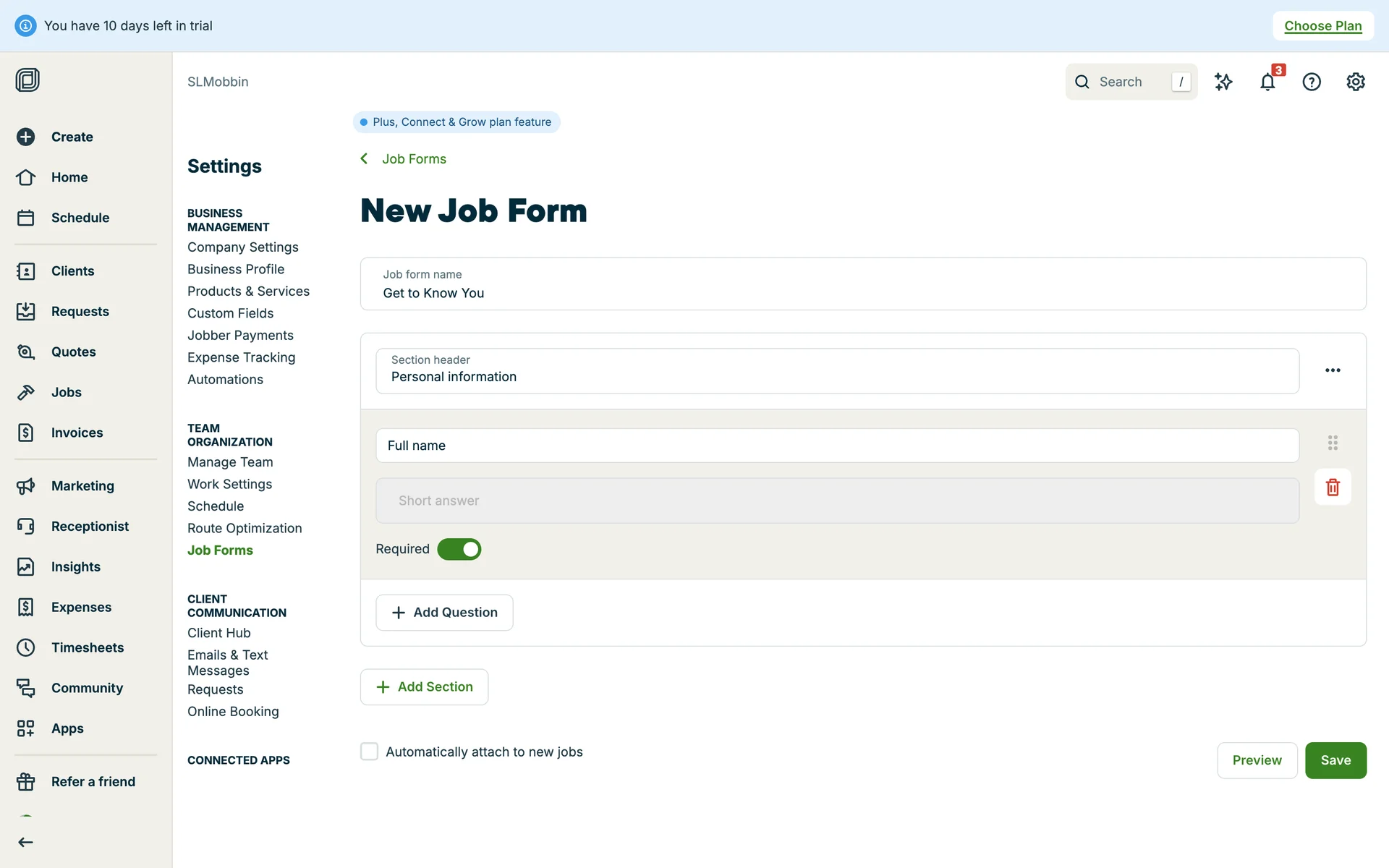Image resolution: width=1389 pixels, height=868 pixels.
Task: Check Automatically attach to new jobs
Action: 370,752
